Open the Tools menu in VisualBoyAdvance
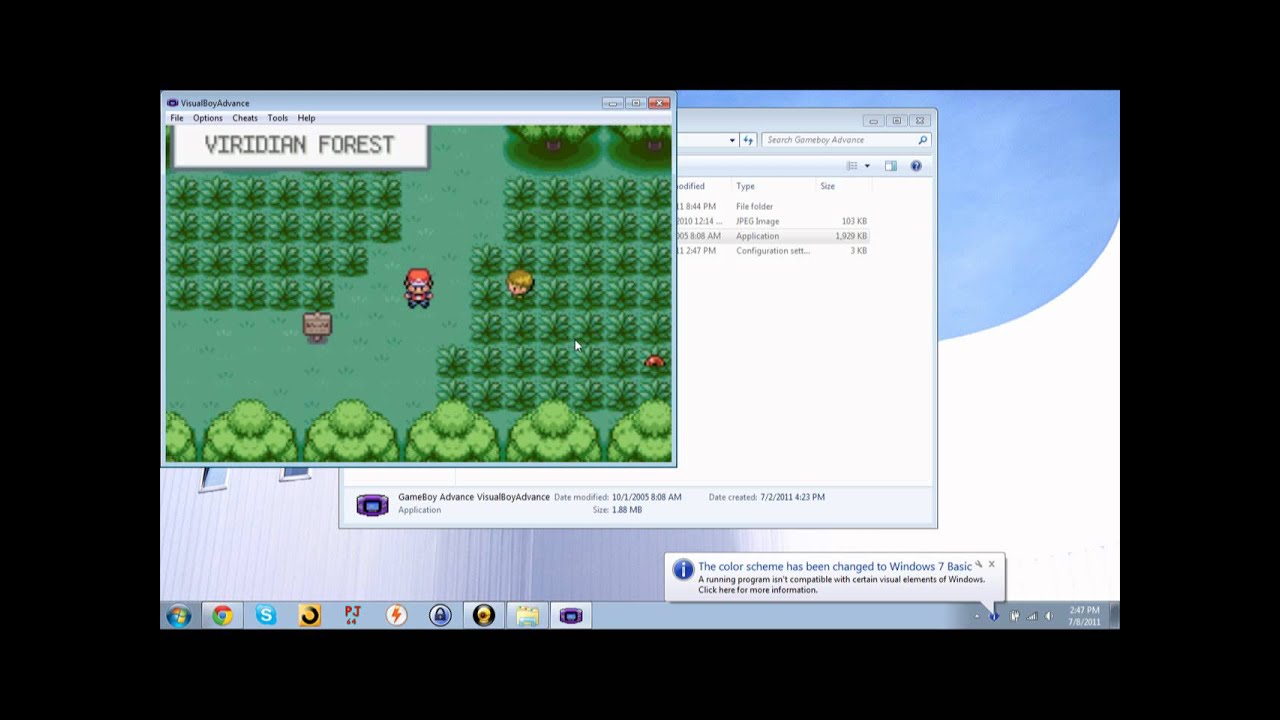This screenshot has height=720, width=1280. coord(278,118)
